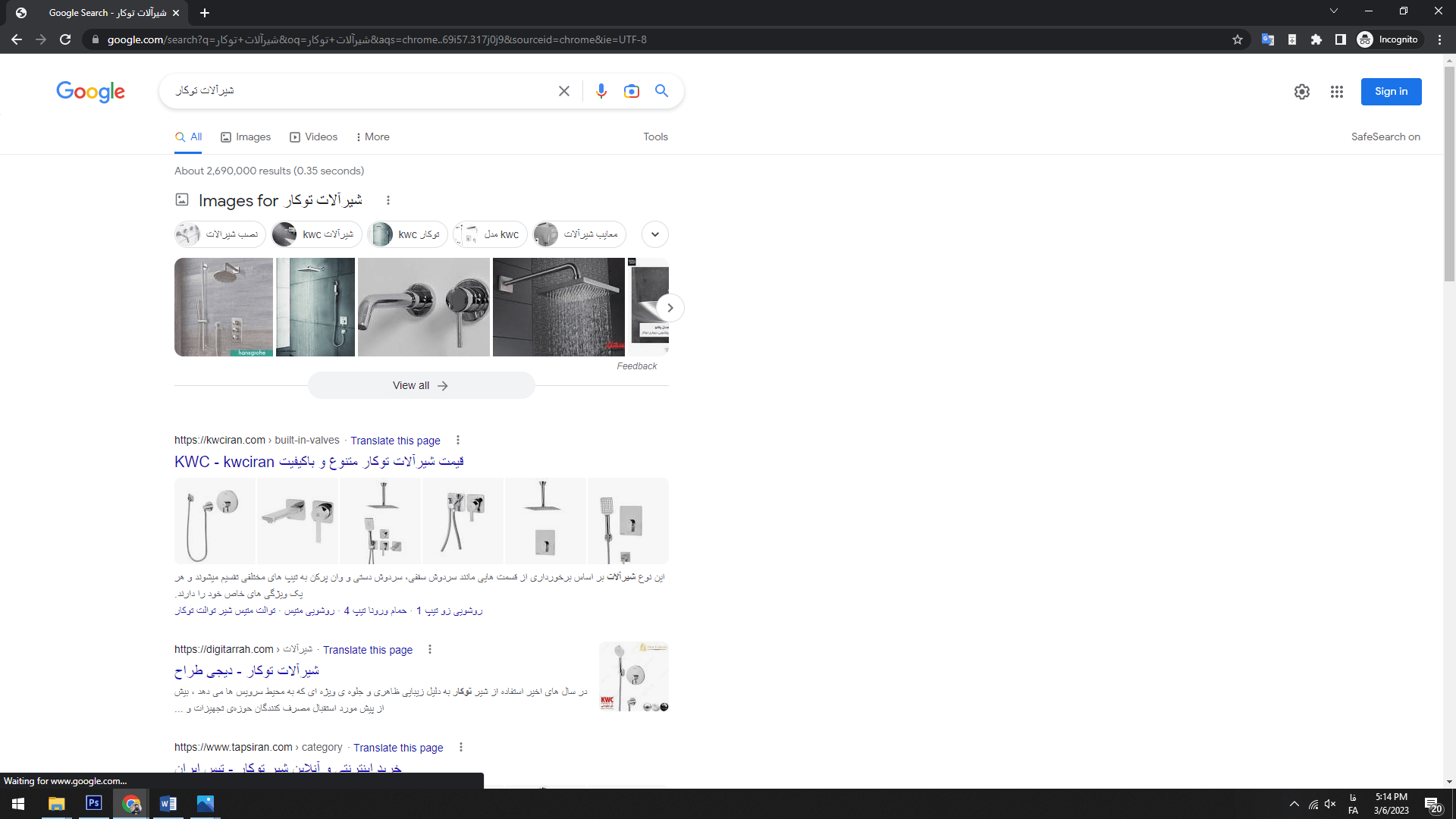Viewport: 1456px width, 819px height.
Task: Reload the current page
Action: pos(65,39)
